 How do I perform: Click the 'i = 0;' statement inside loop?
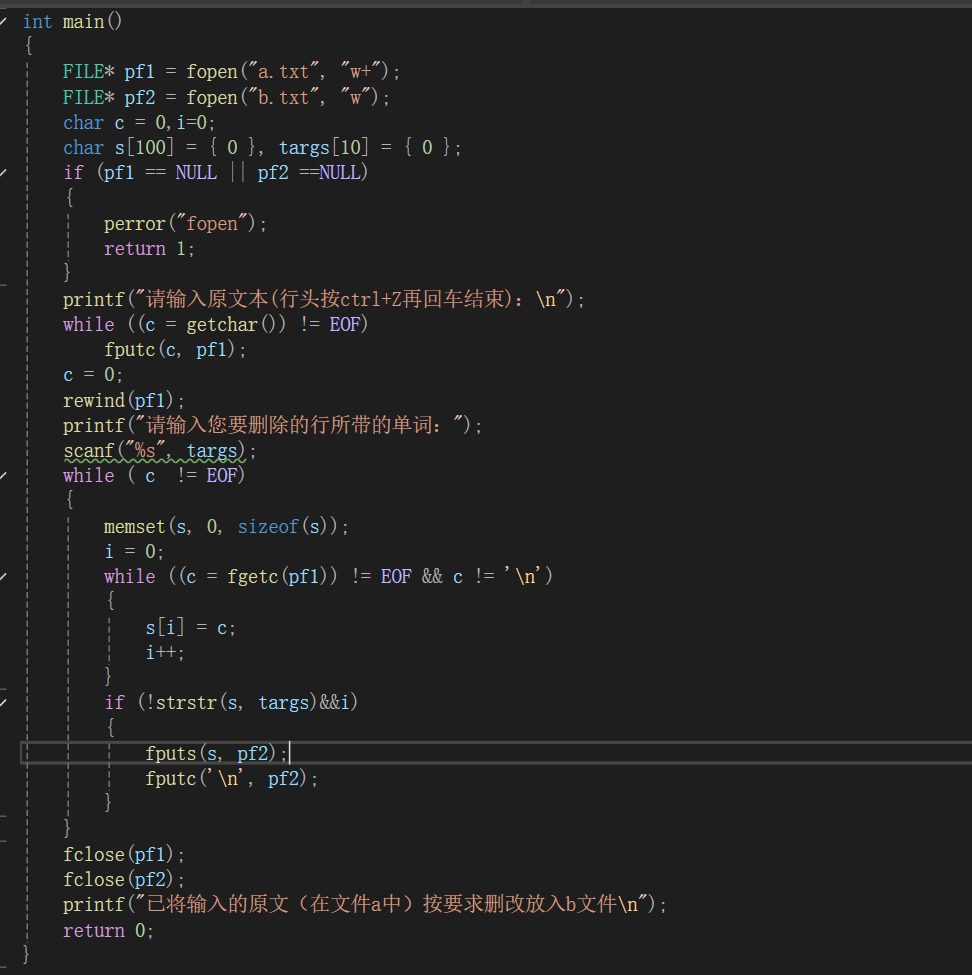click(x=134, y=552)
